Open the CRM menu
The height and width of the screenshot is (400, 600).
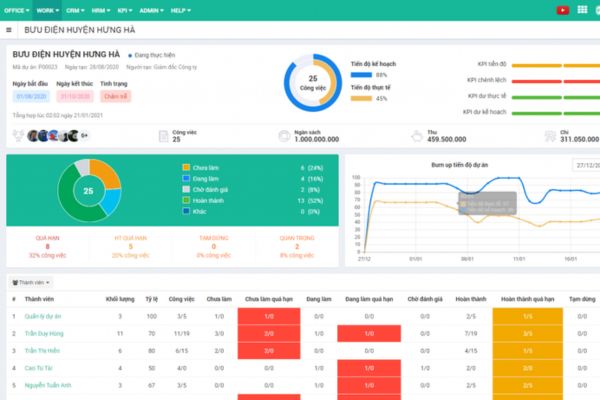pyautogui.click(x=75, y=10)
